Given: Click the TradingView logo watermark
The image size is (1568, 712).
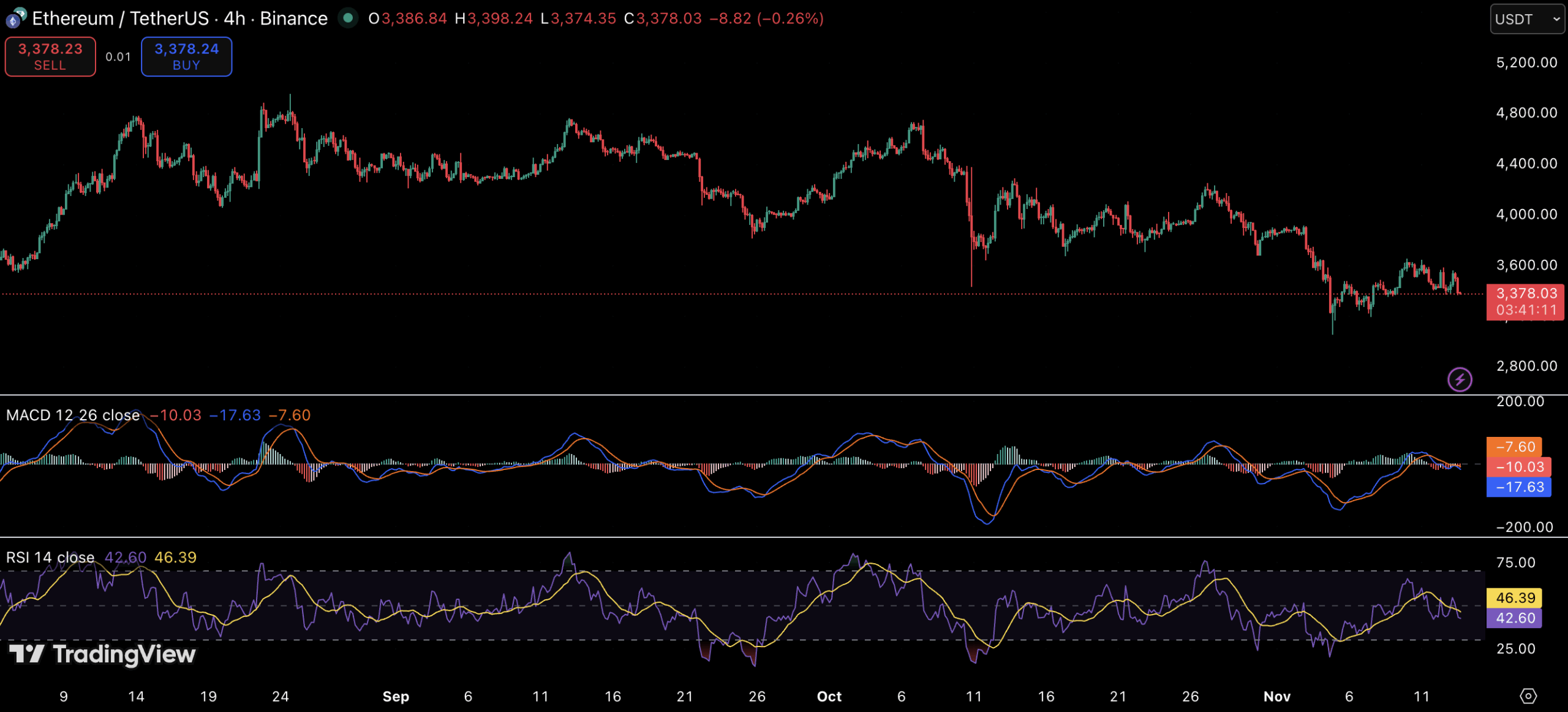Looking at the screenshot, I should pyautogui.click(x=103, y=654).
